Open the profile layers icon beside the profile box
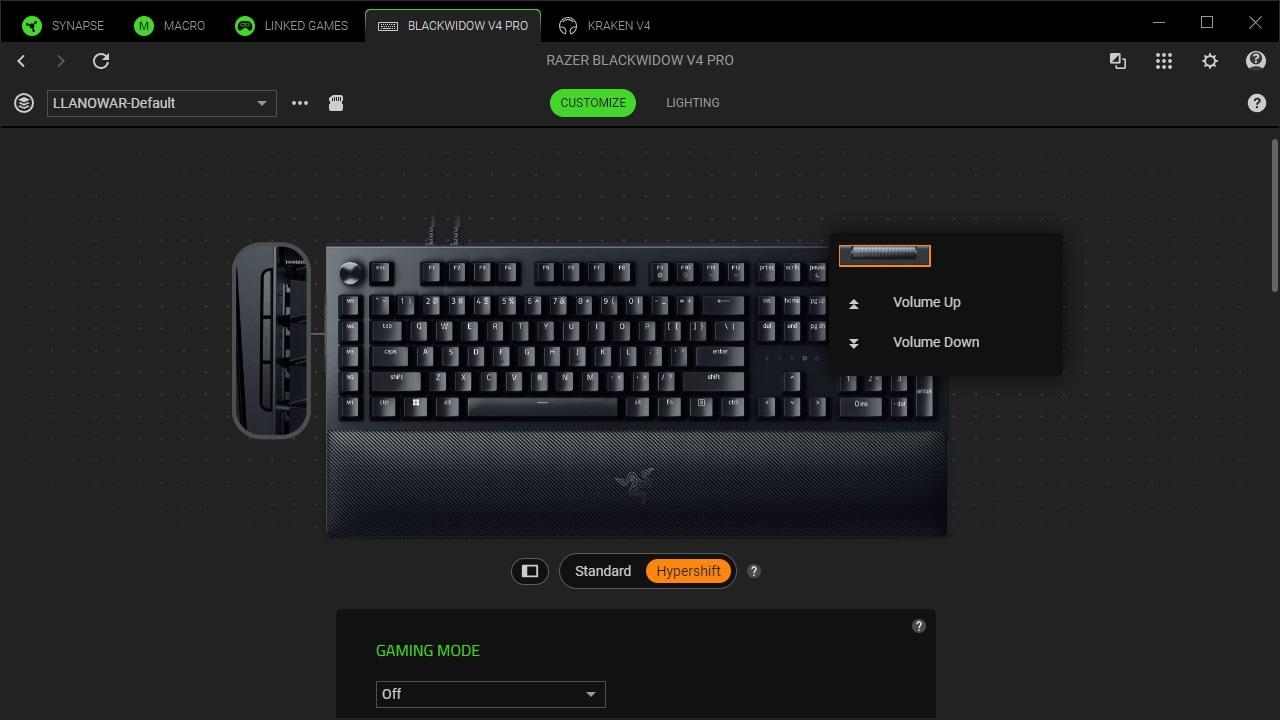 [x=24, y=103]
